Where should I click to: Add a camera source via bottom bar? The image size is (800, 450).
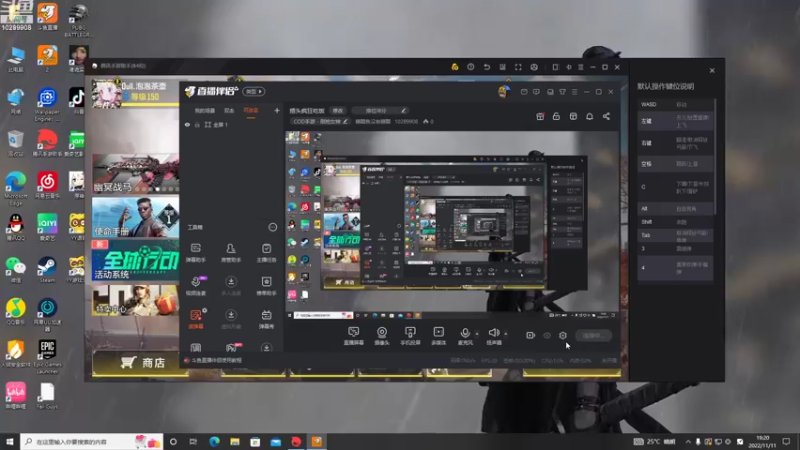tap(382, 336)
